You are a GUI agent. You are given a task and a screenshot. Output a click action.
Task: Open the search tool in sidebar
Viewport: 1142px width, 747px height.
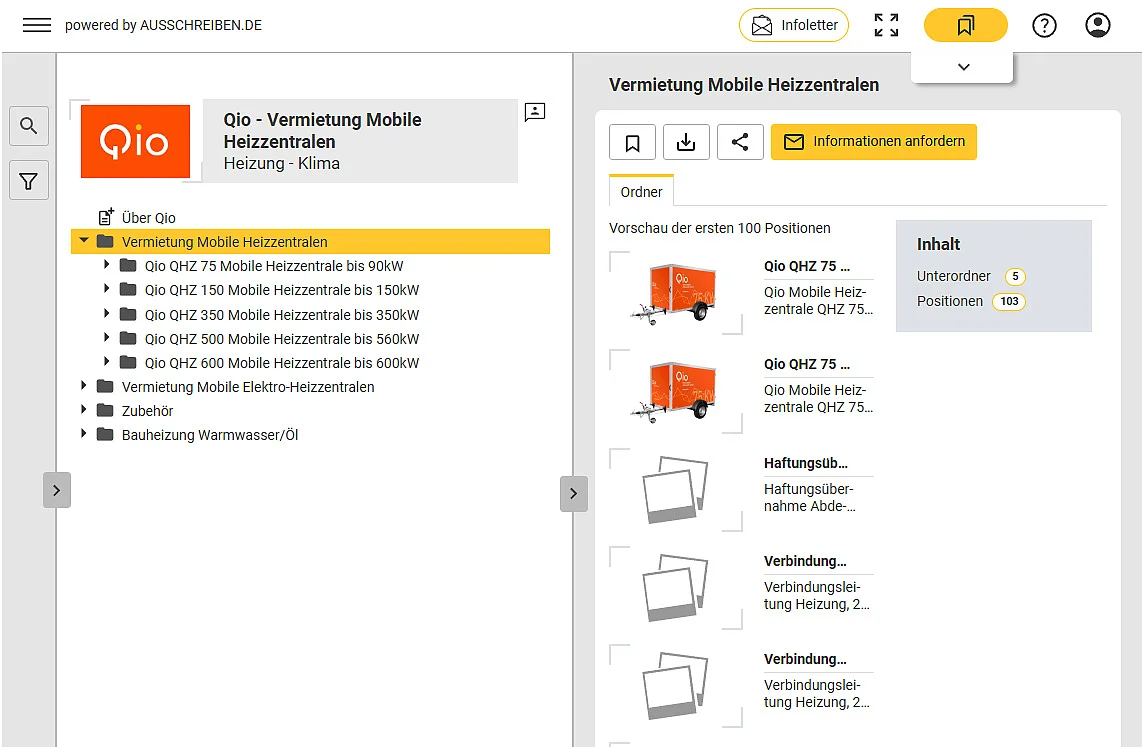pyautogui.click(x=29, y=126)
